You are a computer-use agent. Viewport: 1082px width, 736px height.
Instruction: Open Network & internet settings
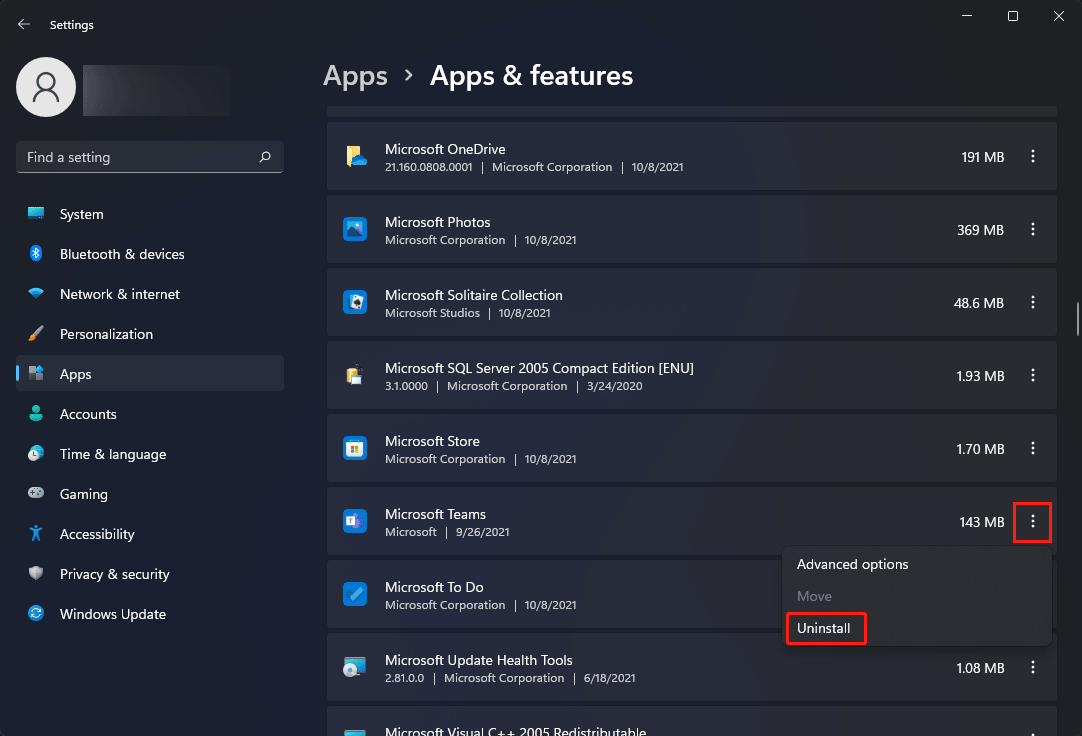[150, 294]
